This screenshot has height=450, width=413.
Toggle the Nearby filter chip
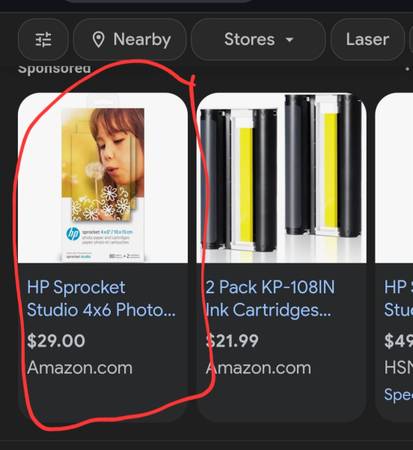click(x=130, y=39)
